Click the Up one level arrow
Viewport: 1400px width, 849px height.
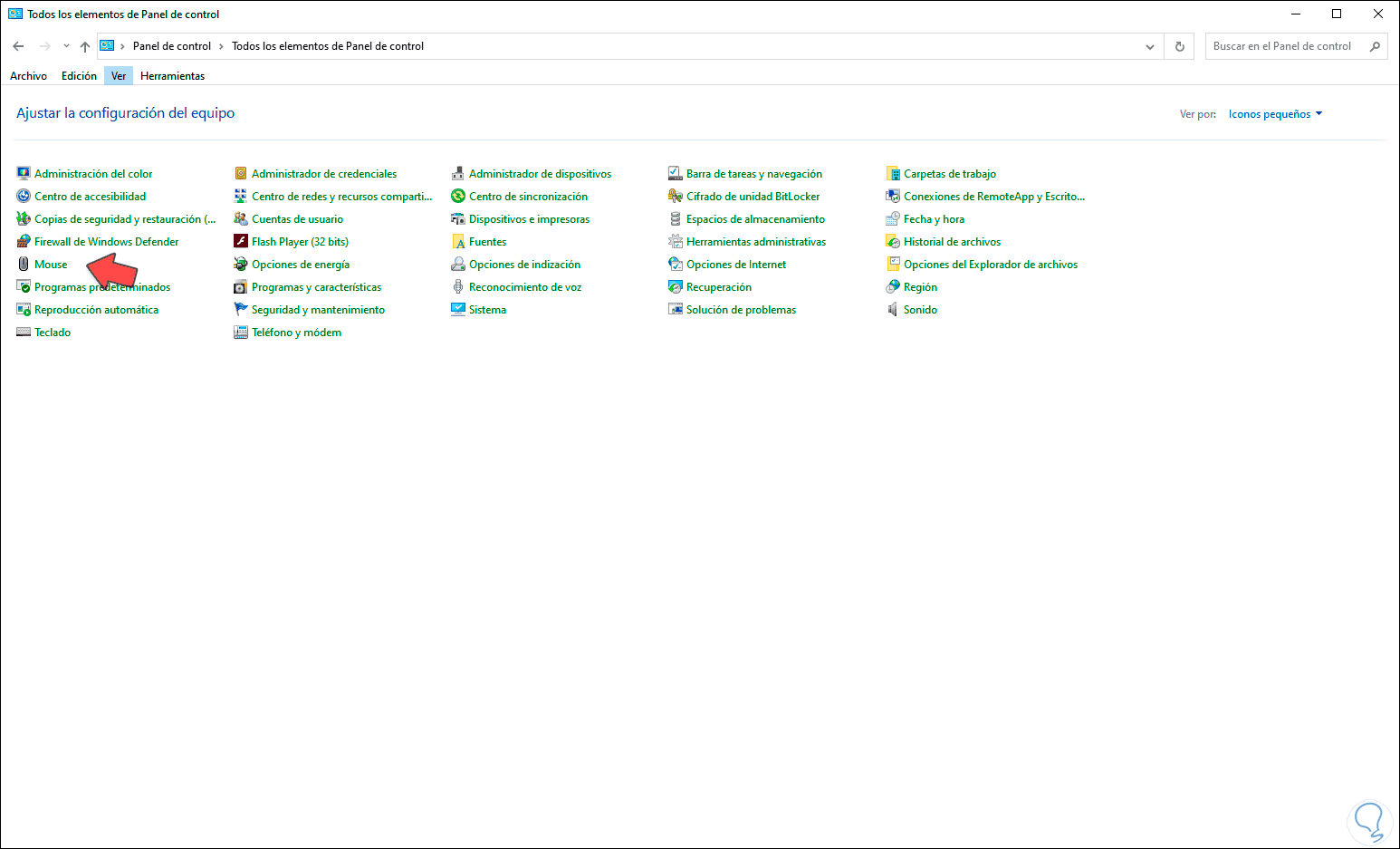coord(84,46)
